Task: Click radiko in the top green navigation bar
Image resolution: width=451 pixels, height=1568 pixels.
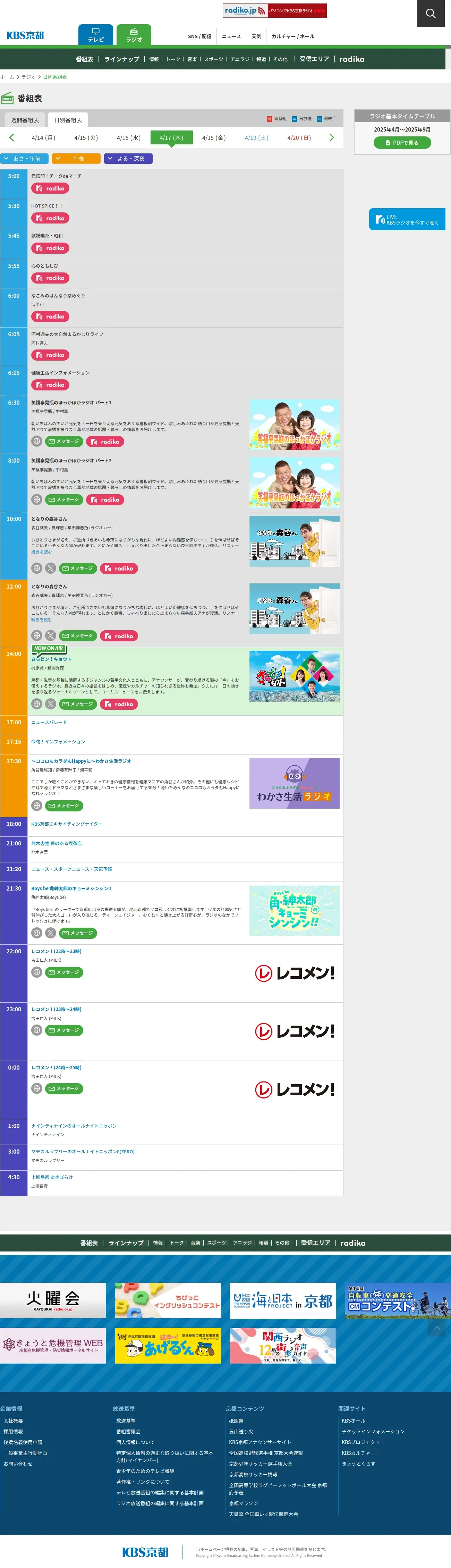Action: coord(352,59)
